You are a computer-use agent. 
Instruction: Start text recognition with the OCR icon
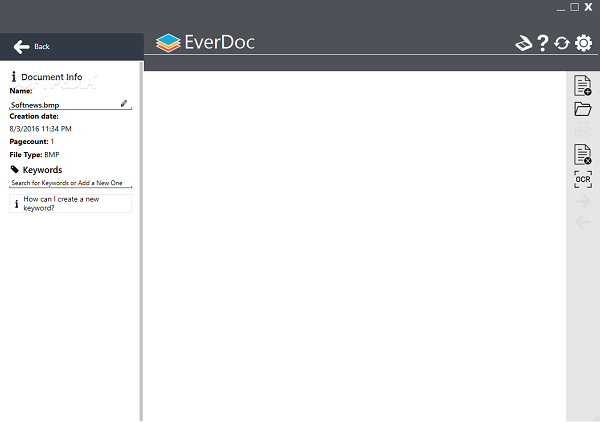(x=583, y=179)
